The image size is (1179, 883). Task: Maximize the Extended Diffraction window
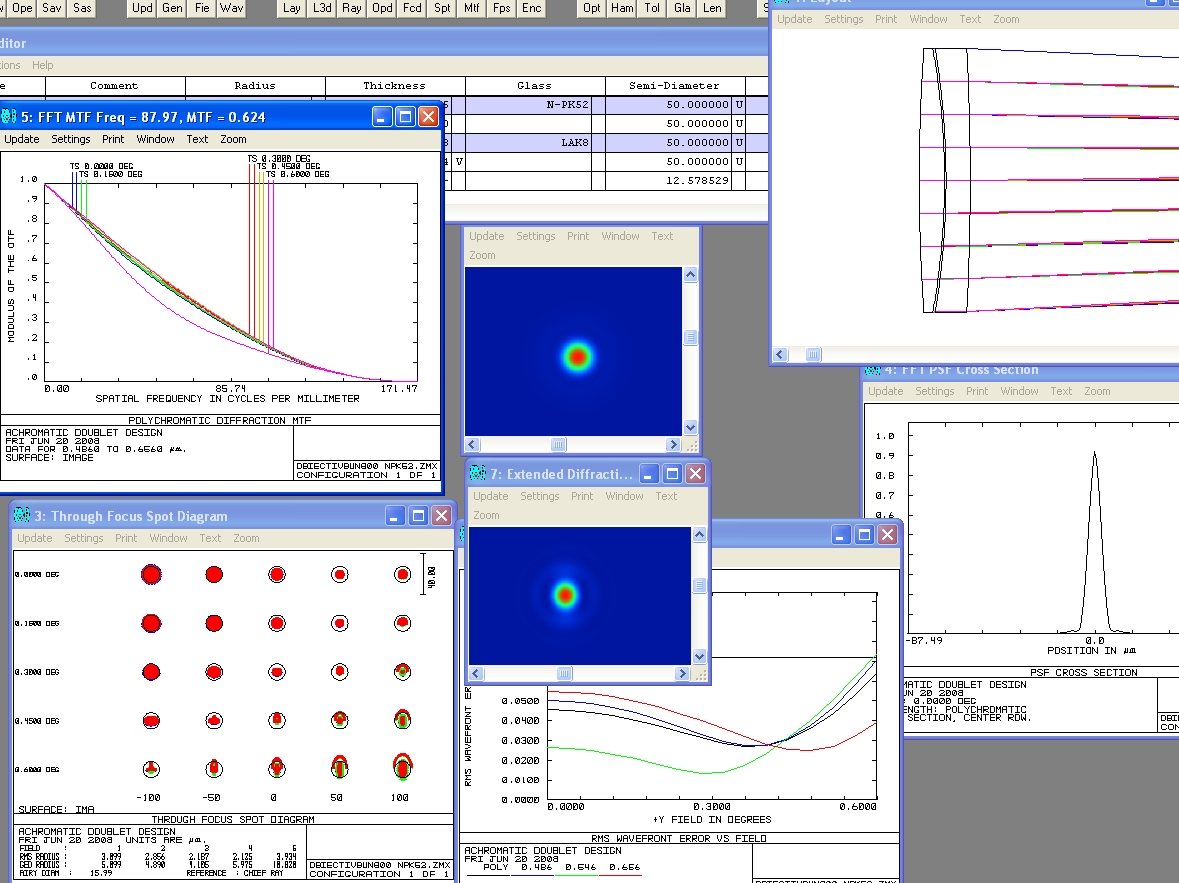pos(672,473)
